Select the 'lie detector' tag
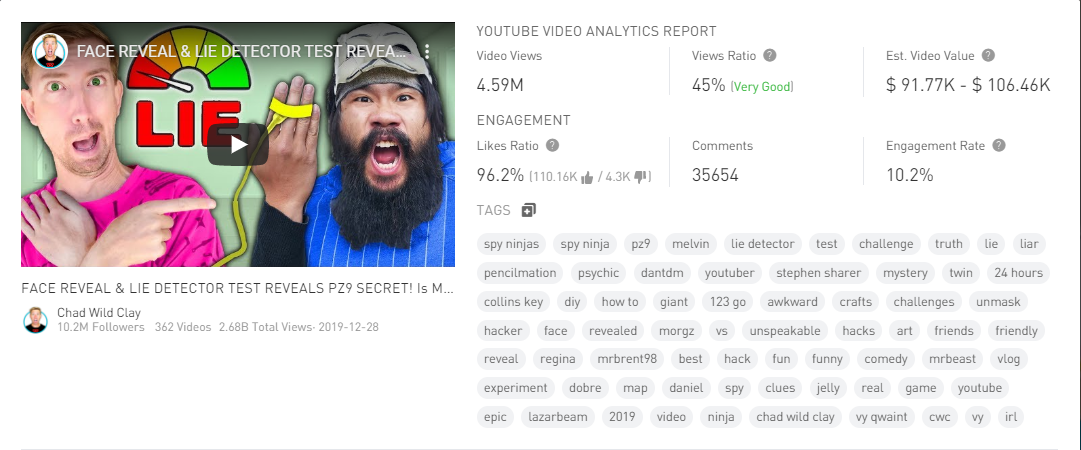This screenshot has width=1081, height=450. [x=762, y=243]
